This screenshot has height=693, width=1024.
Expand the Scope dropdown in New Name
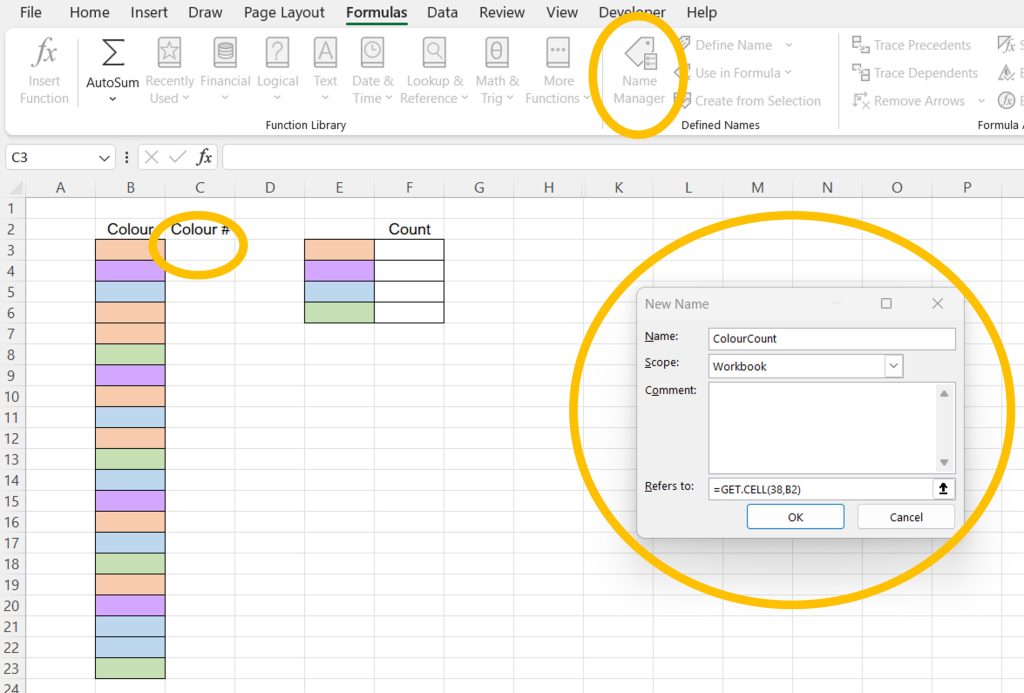click(x=893, y=367)
